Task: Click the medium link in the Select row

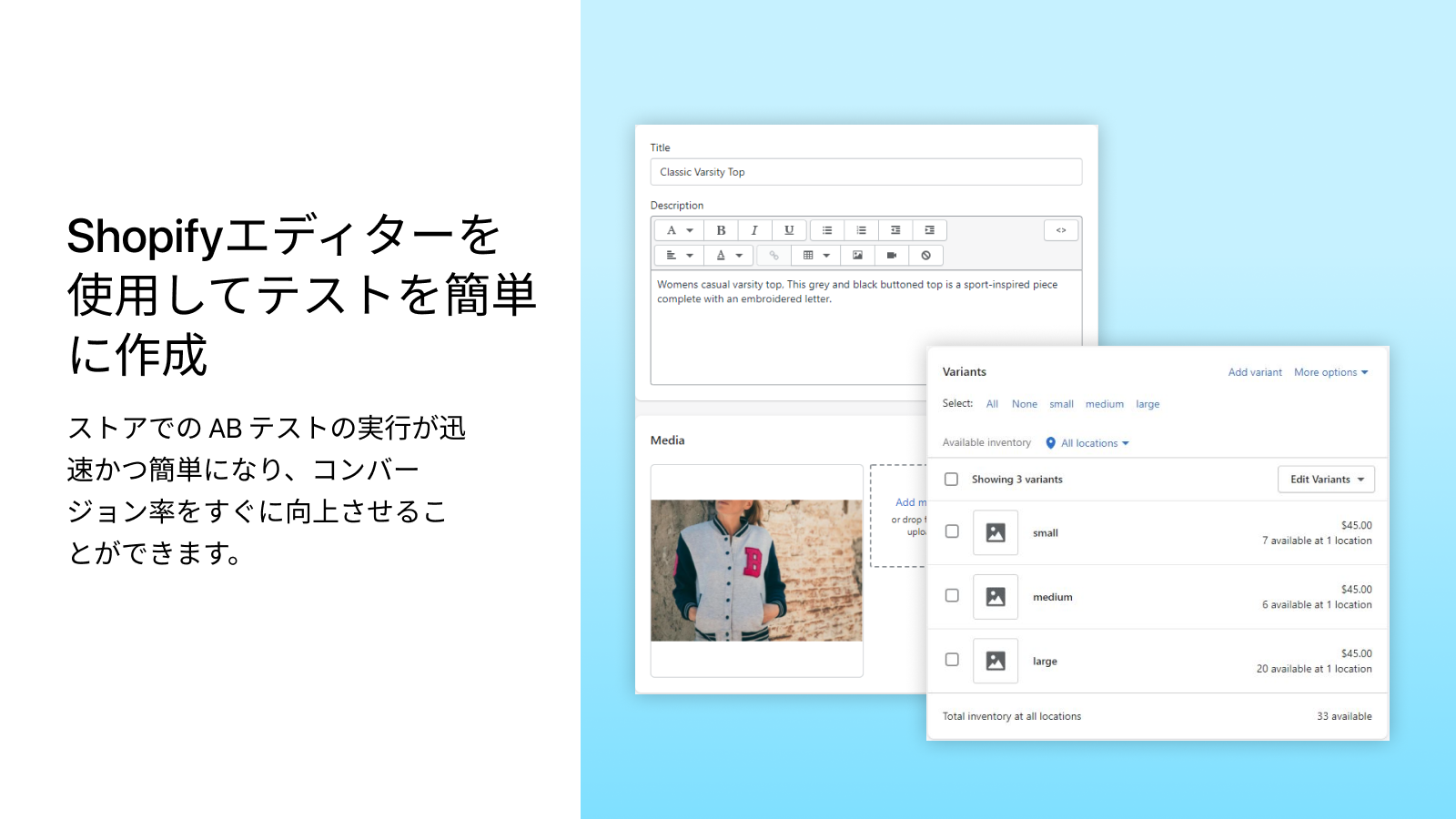Action: click(1105, 404)
